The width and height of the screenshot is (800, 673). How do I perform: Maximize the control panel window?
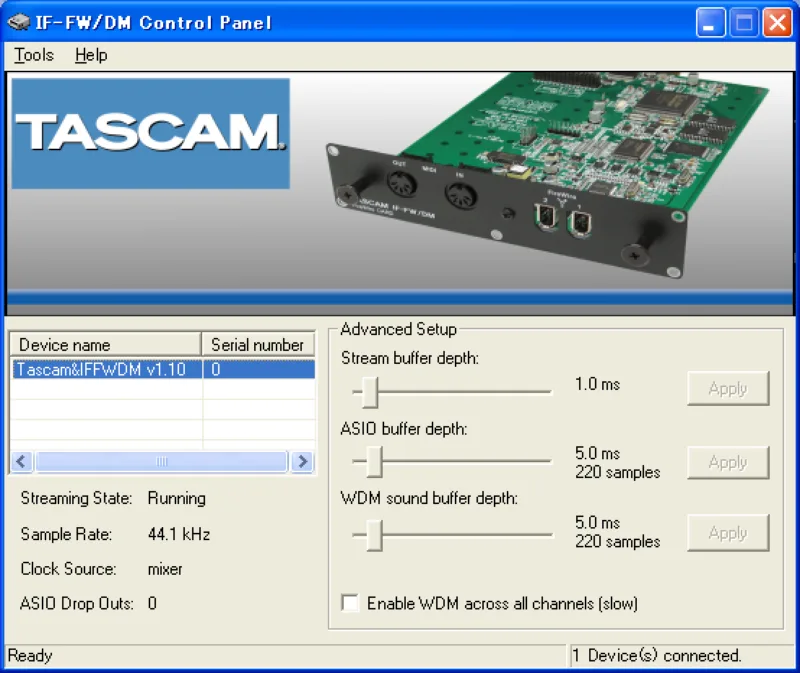coord(744,22)
